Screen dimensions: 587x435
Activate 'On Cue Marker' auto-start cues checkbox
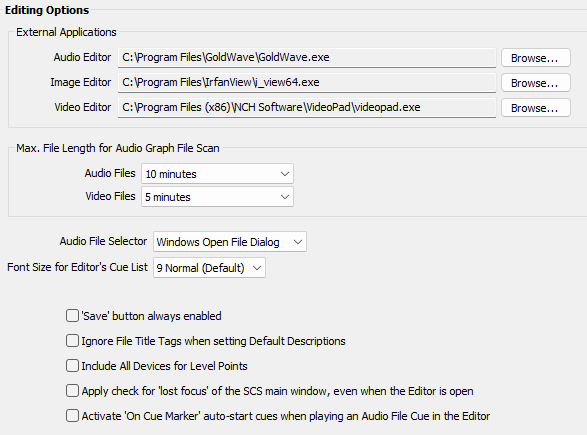72,416
